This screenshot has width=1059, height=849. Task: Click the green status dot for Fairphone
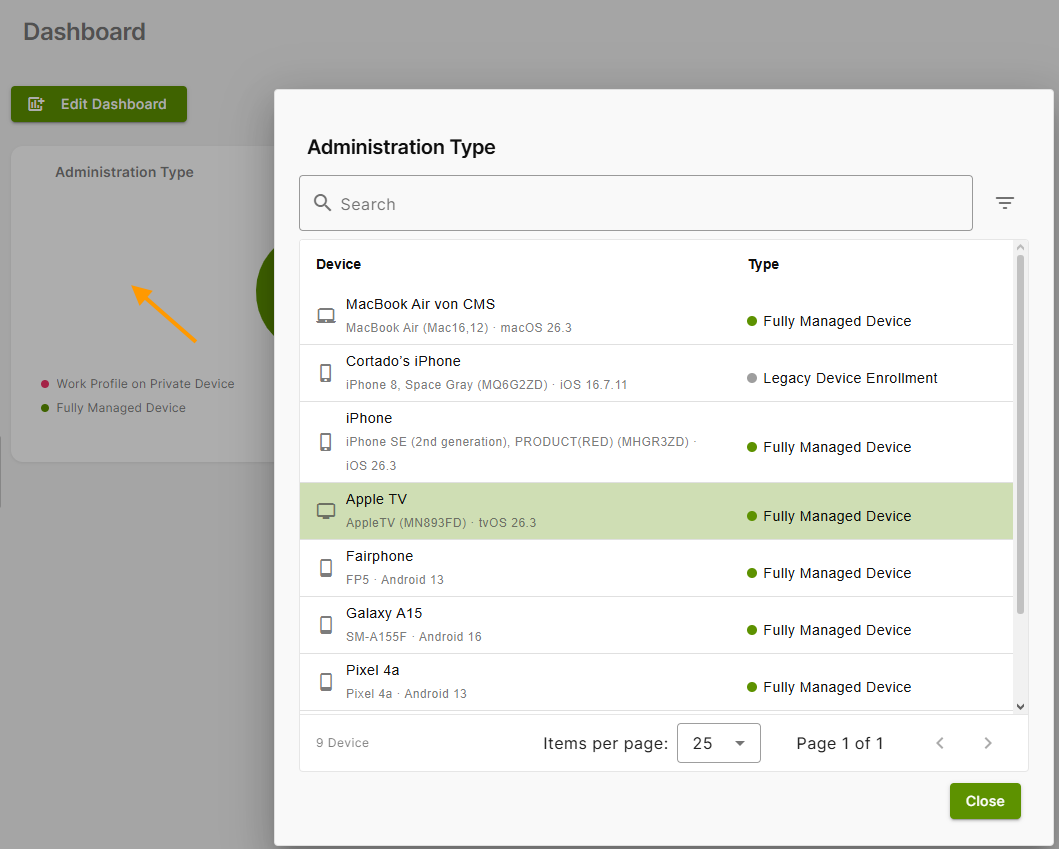(x=752, y=573)
